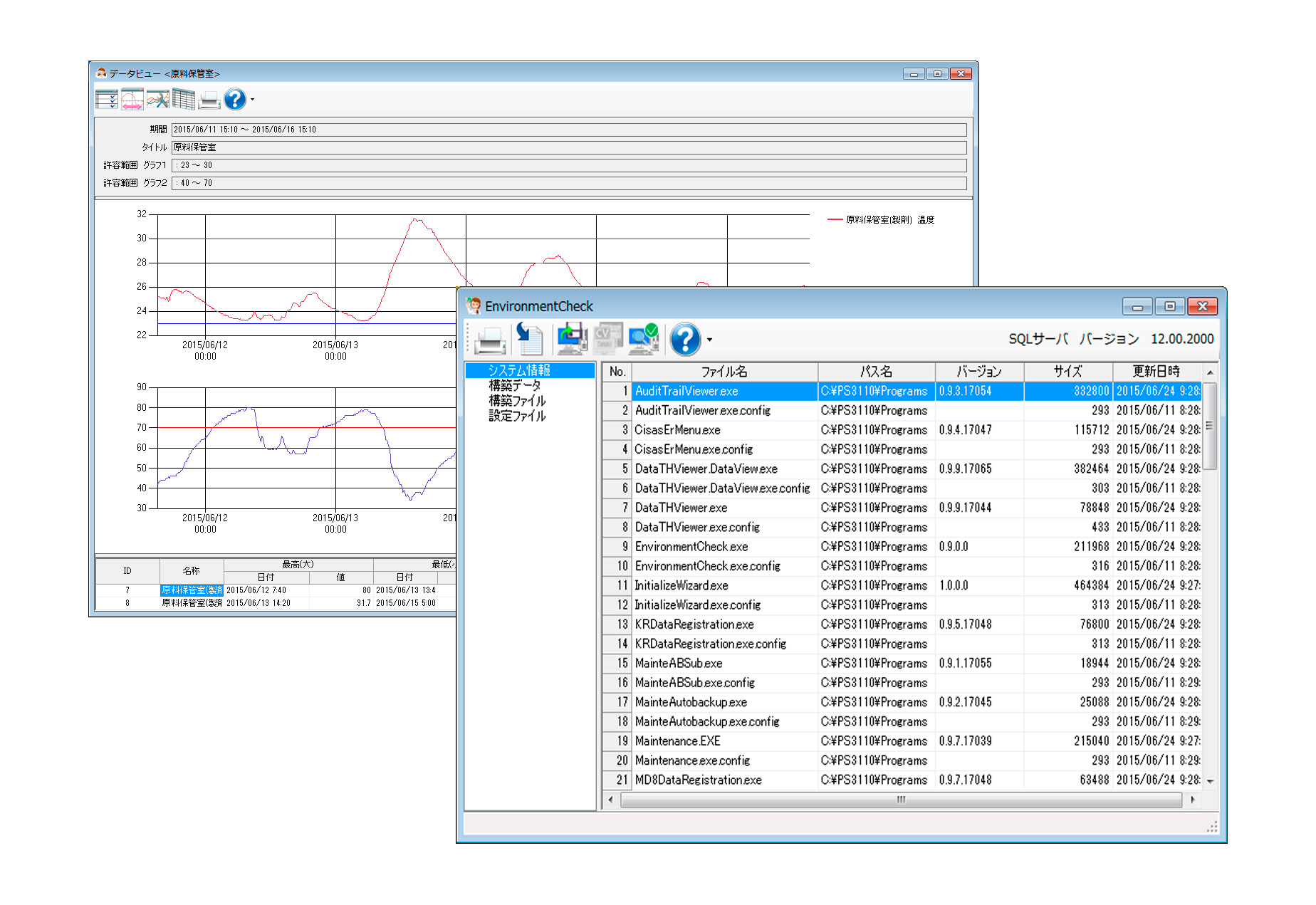Image resolution: width=1316 pixels, height=905 pixels.
Task: Open help question mark in Data View window
Action: (x=235, y=100)
